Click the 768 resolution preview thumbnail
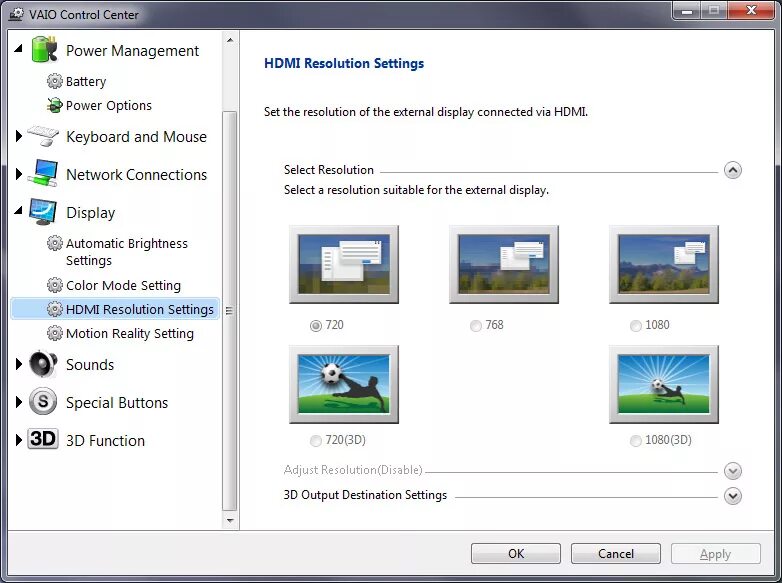 pos(504,264)
